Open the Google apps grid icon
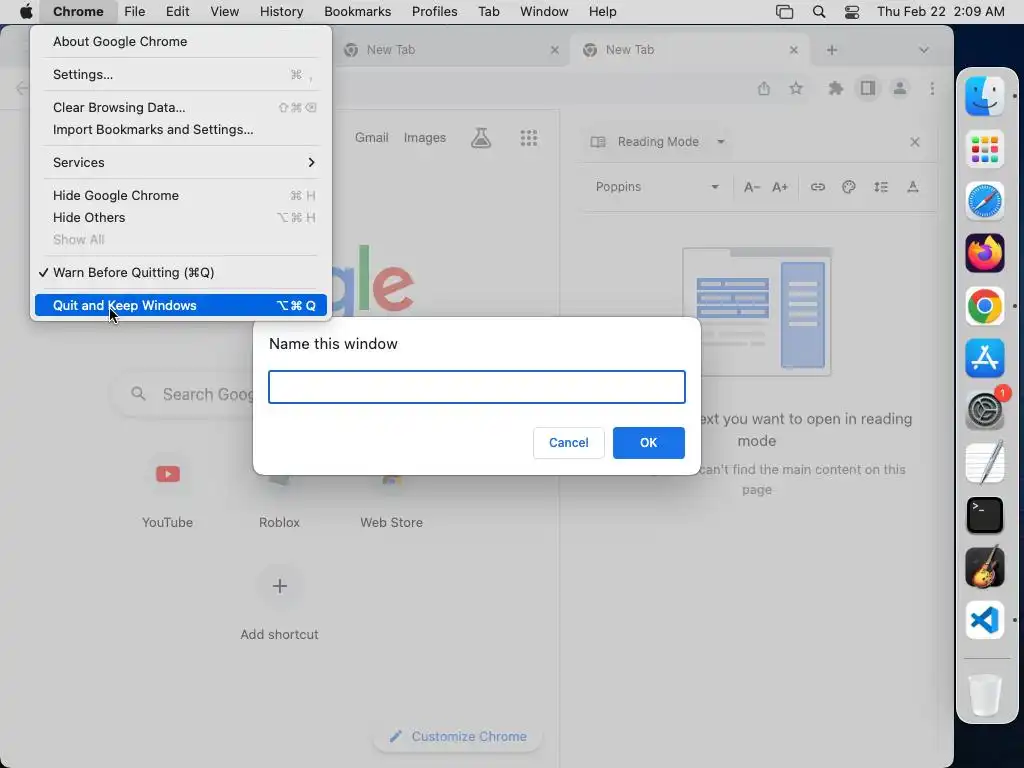Viewport: 1024px width, 768px height. point(528,138)
